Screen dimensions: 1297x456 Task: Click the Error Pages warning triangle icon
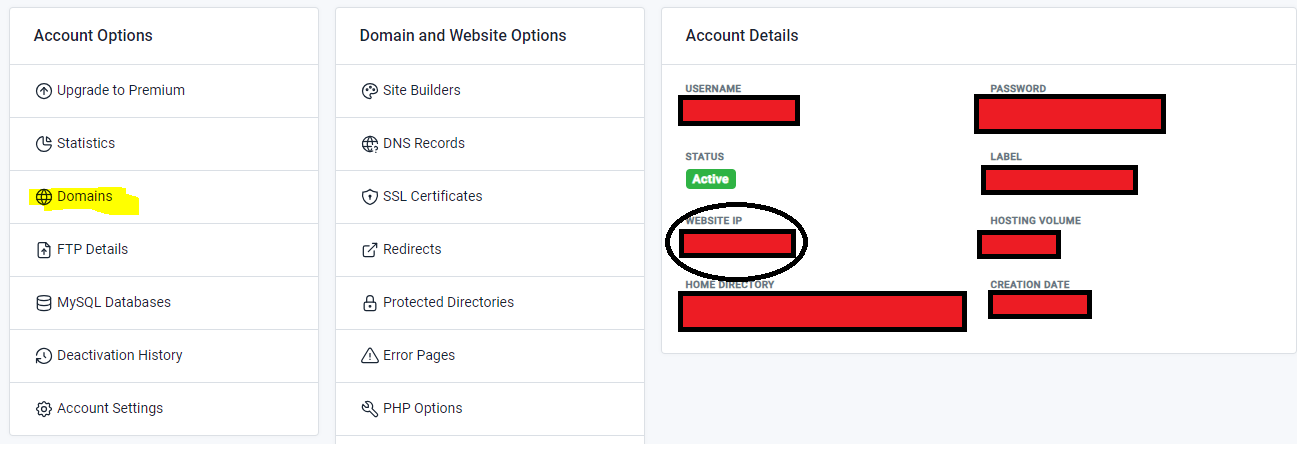pos(369,356)
